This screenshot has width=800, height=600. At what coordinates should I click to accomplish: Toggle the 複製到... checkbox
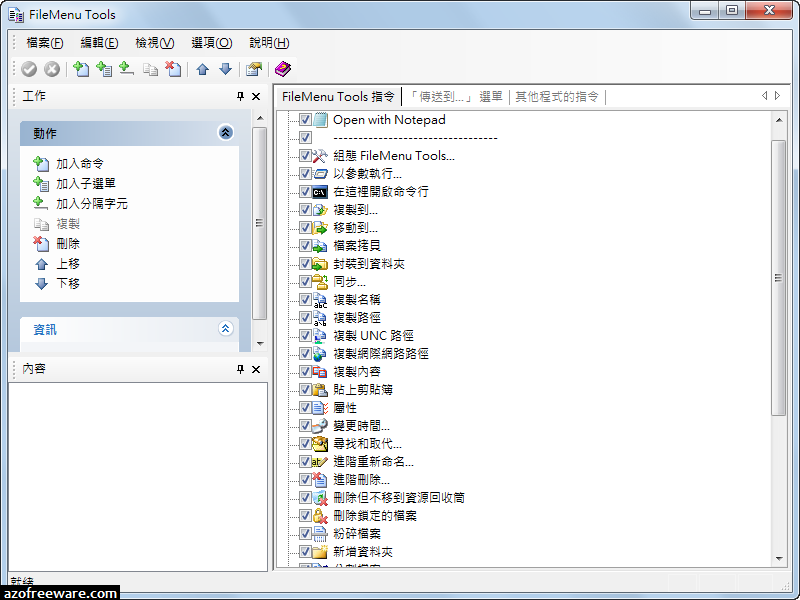tap(305, 210)
